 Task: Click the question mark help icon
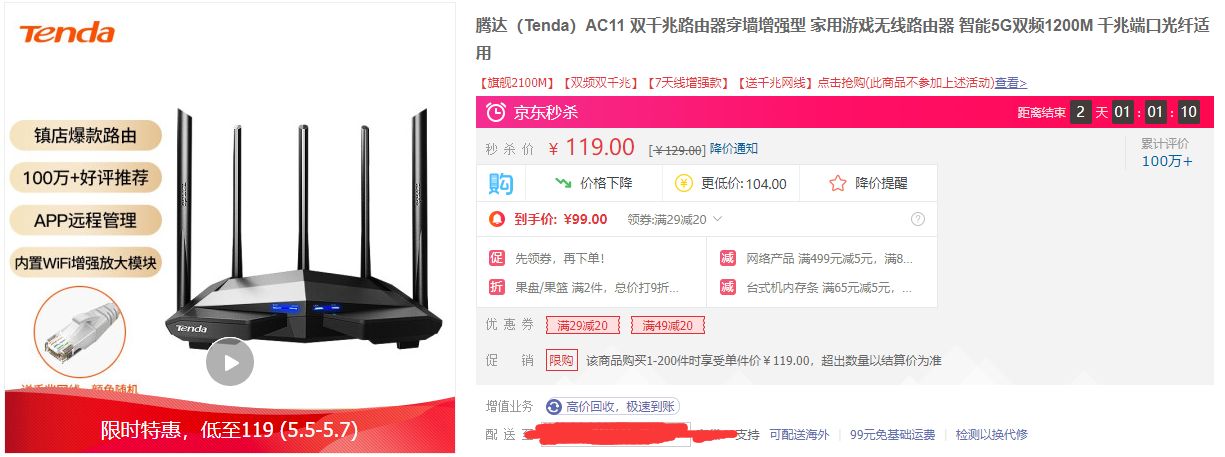pyautogui.click(x=918, y=219)
